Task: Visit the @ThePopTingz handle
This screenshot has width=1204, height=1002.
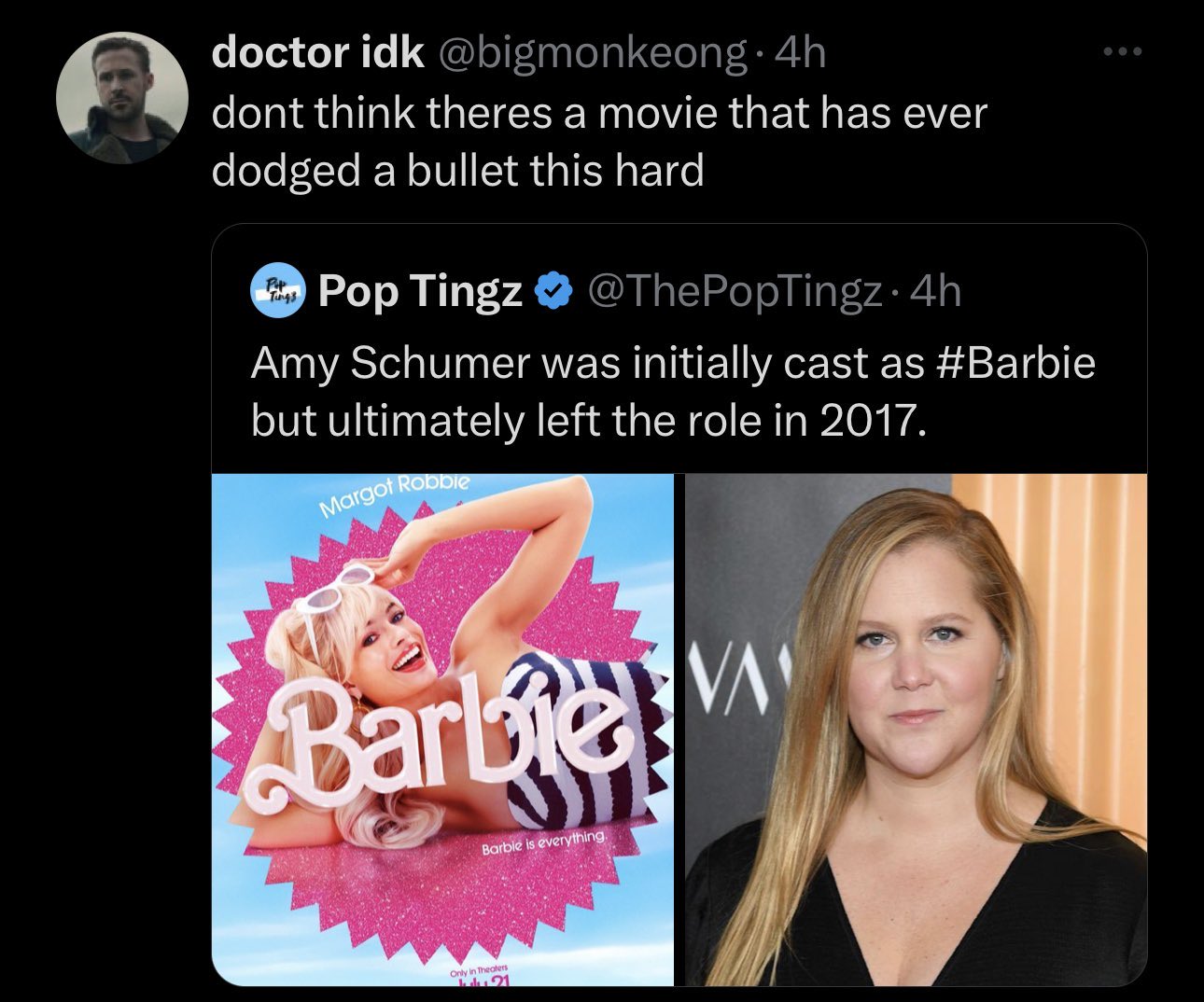Action: click(x=734, y=292)
